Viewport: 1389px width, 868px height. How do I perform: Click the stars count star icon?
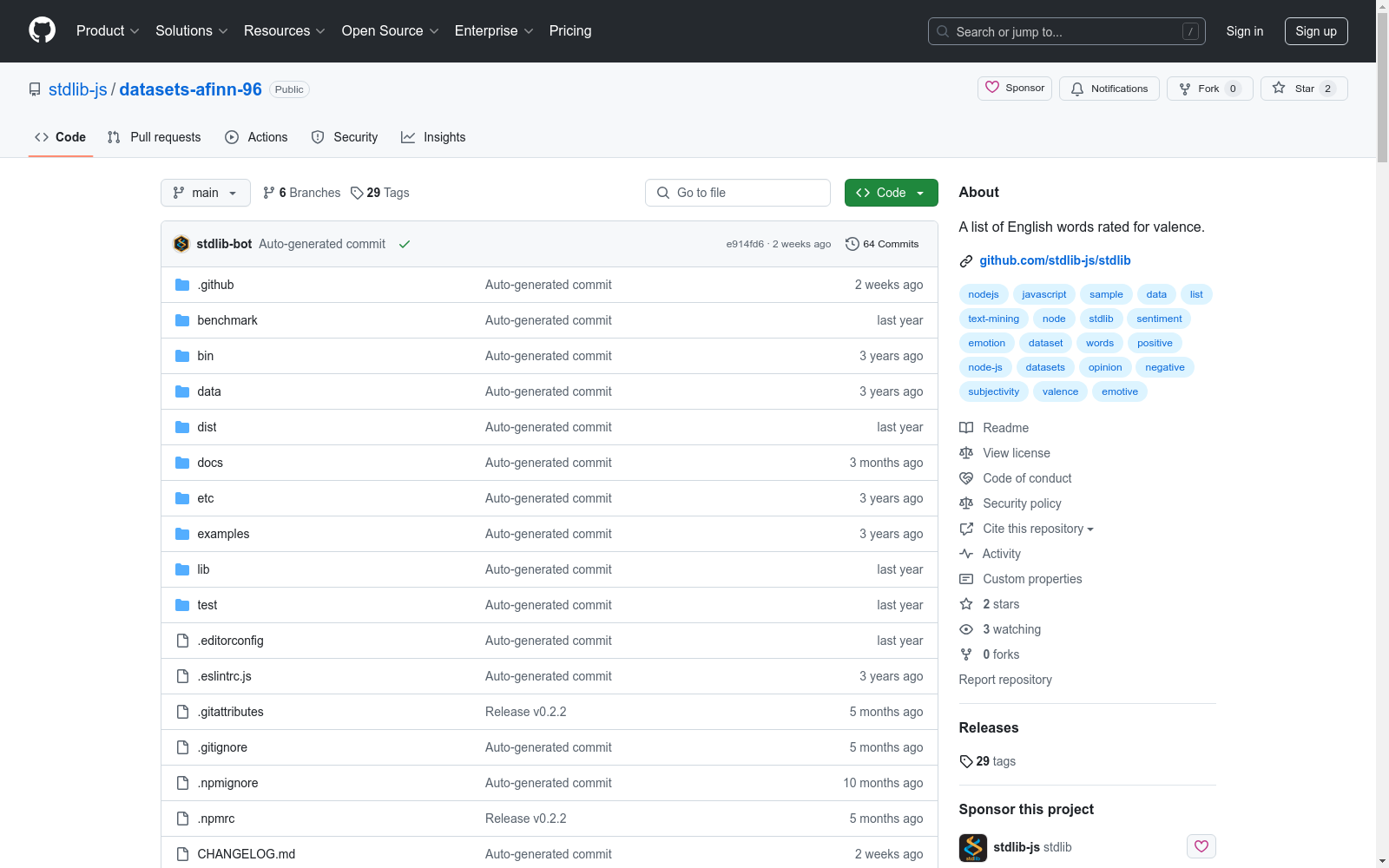(x=966, y=604)
